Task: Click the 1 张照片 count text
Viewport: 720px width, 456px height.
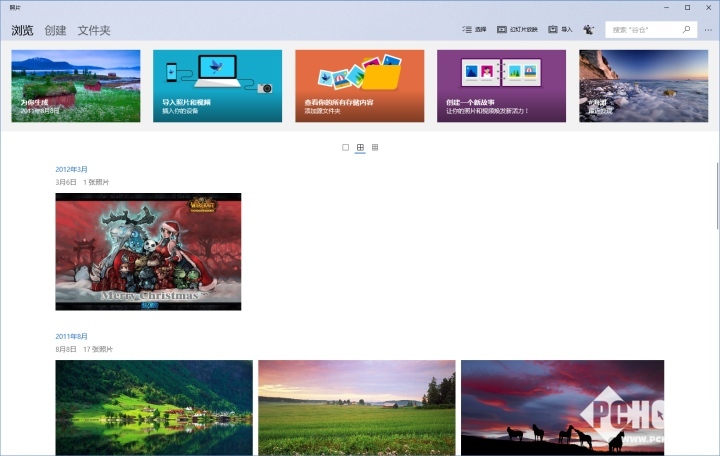Action: click(96, 182)
